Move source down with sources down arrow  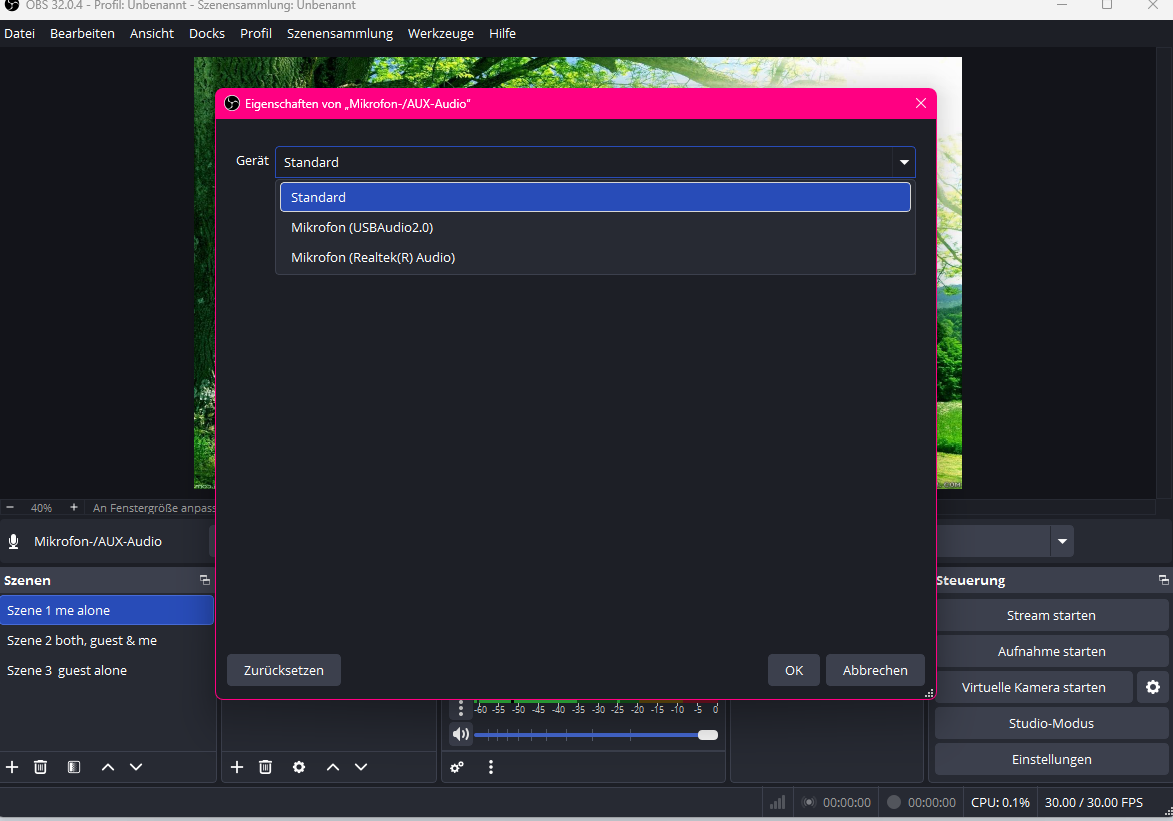click(361, 767)
